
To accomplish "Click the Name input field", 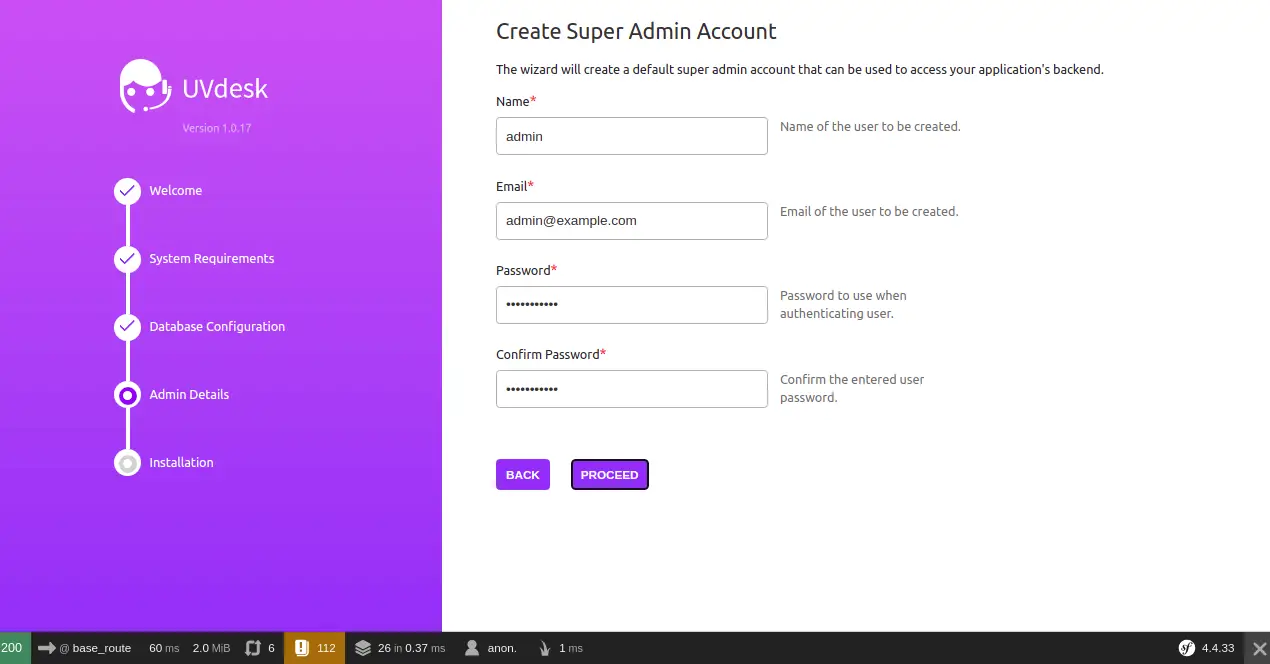I will (x=632, y=136).
